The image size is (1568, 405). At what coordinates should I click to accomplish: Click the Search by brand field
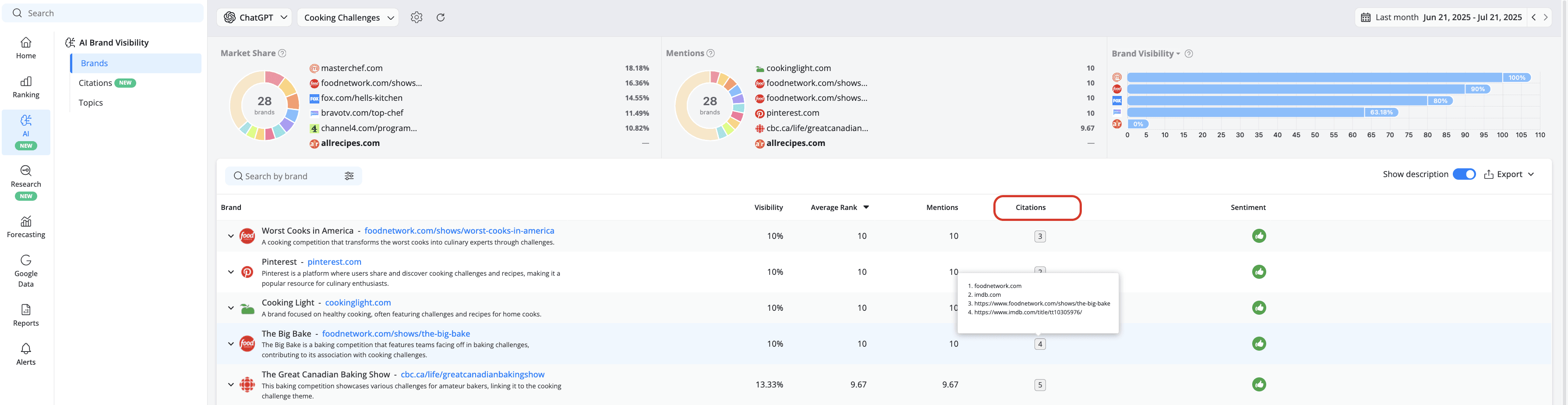(x=293, y=176)
